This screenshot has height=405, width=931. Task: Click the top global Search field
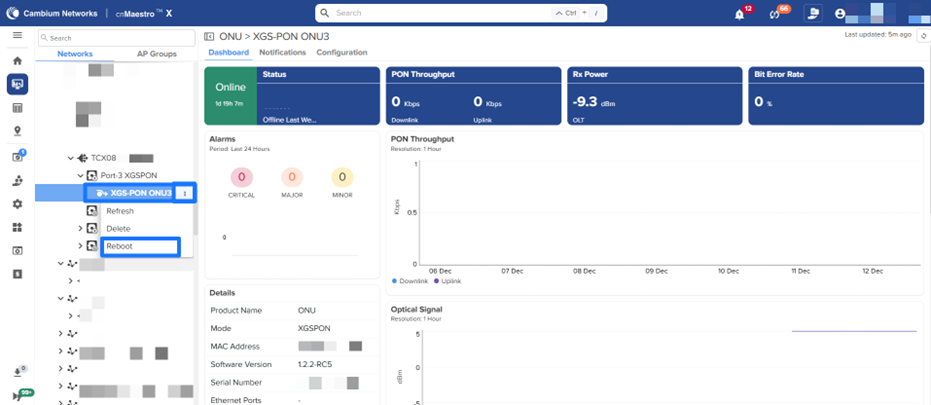[x=440, y=14]
